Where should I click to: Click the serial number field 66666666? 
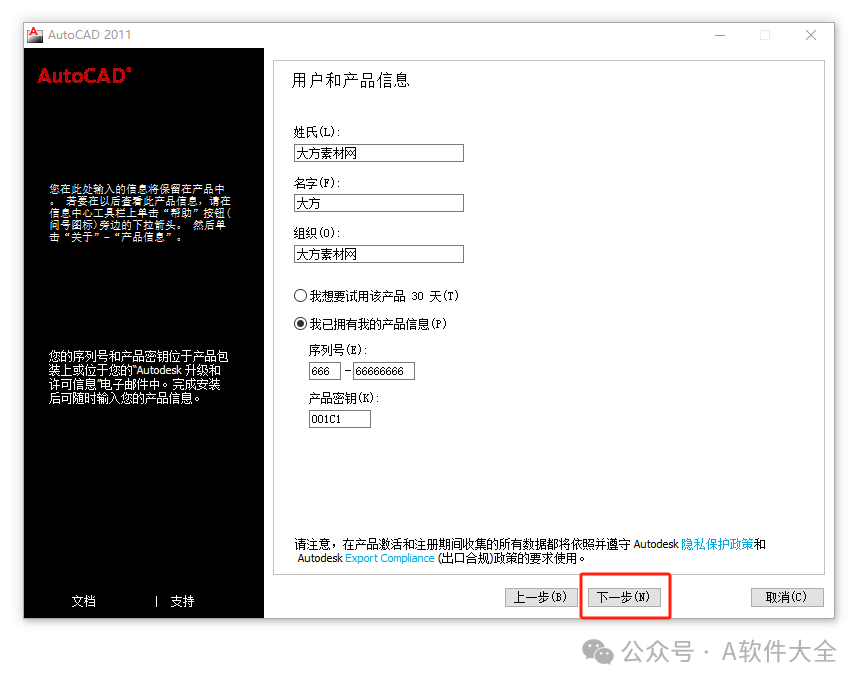(x=384, y=371)
